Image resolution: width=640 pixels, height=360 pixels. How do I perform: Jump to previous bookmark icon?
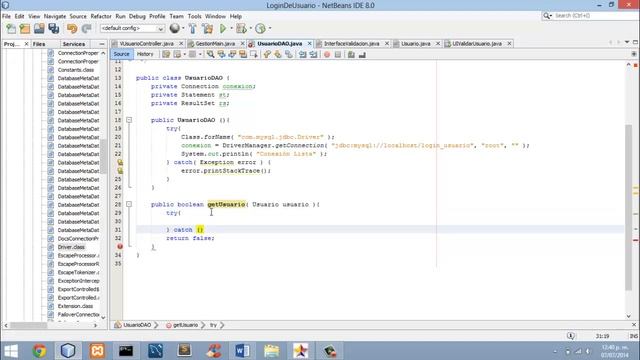point(267,54)
